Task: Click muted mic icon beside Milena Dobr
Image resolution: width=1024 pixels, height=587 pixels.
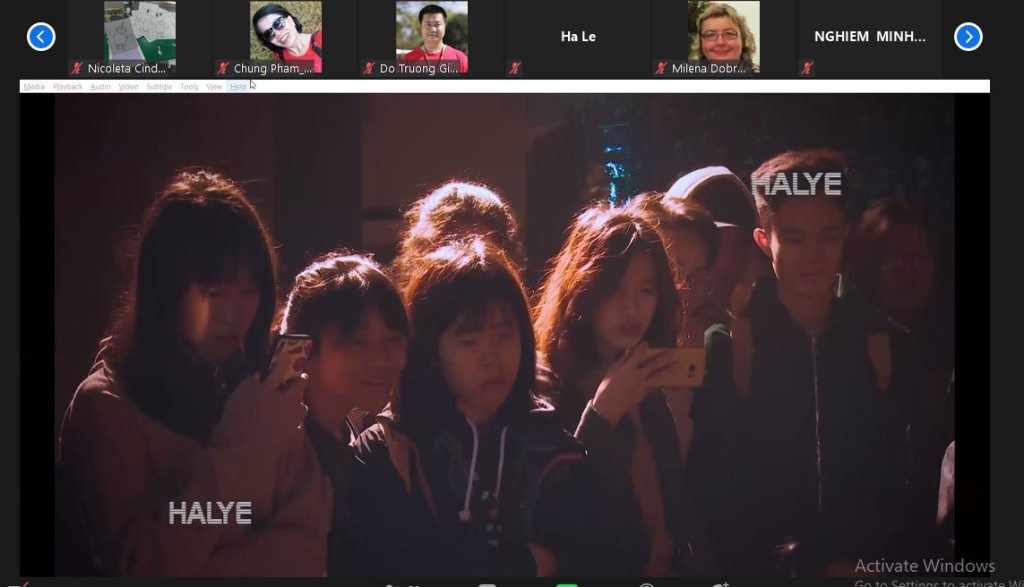Action: click(660, 69)
